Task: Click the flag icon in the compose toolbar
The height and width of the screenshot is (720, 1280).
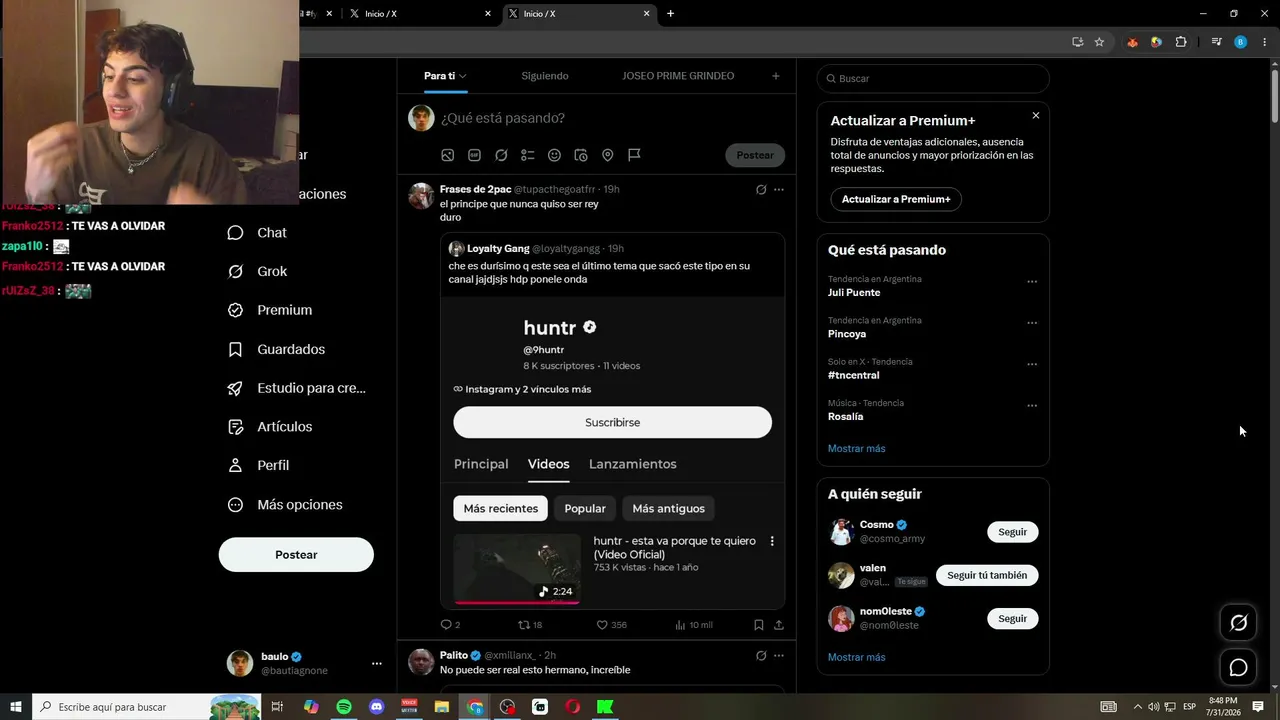Action: 634,155
